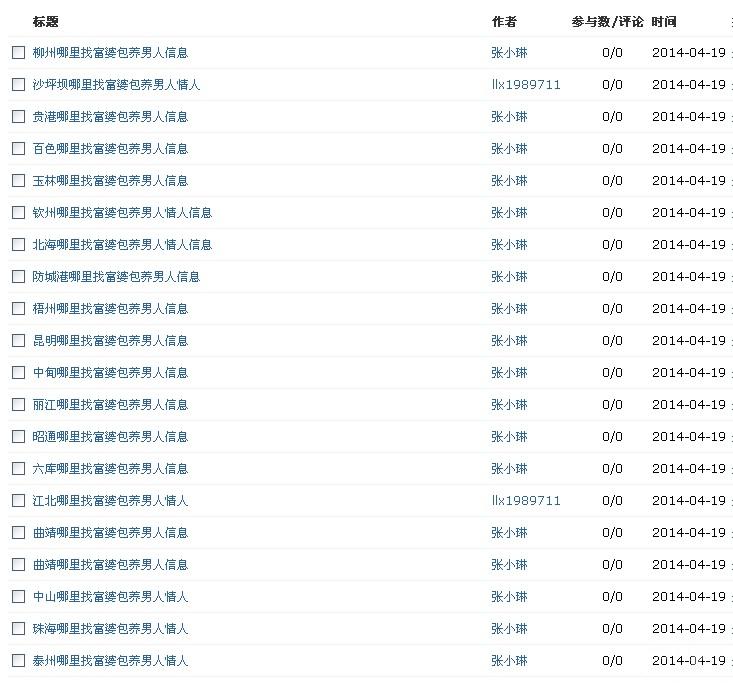Image resolution: width=733 pixels, height=684 pixels.
Task: Click the 珠海 post title link
Action: [110, 629]
